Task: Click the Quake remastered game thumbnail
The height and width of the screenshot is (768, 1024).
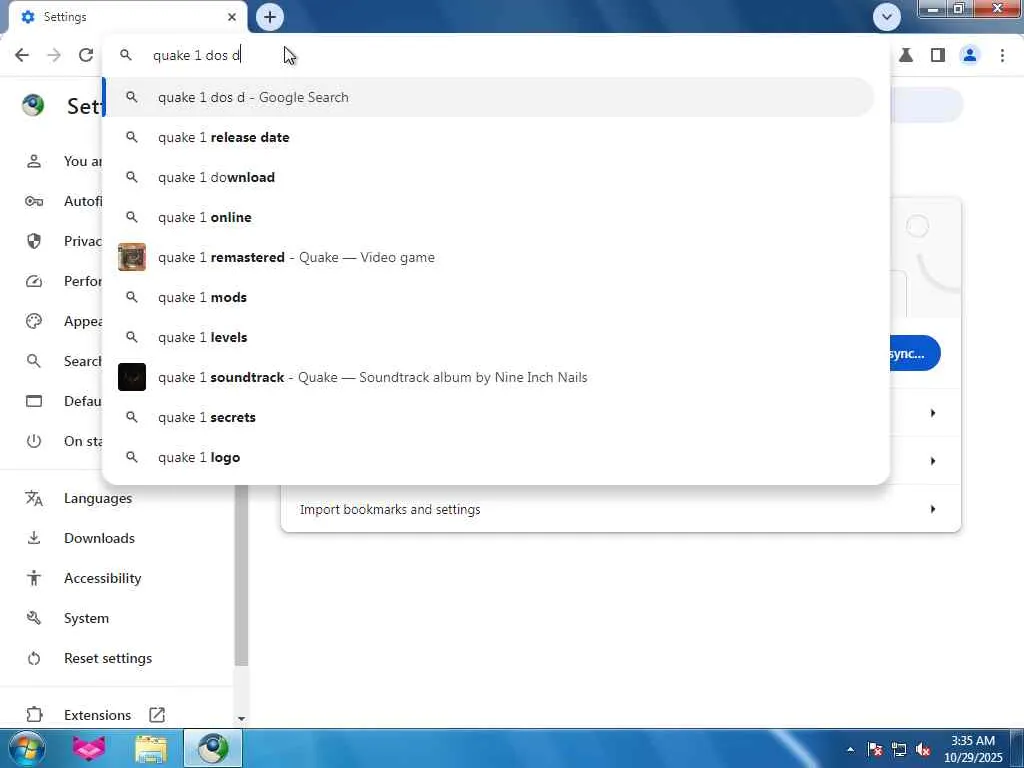Action: point(132,257)
